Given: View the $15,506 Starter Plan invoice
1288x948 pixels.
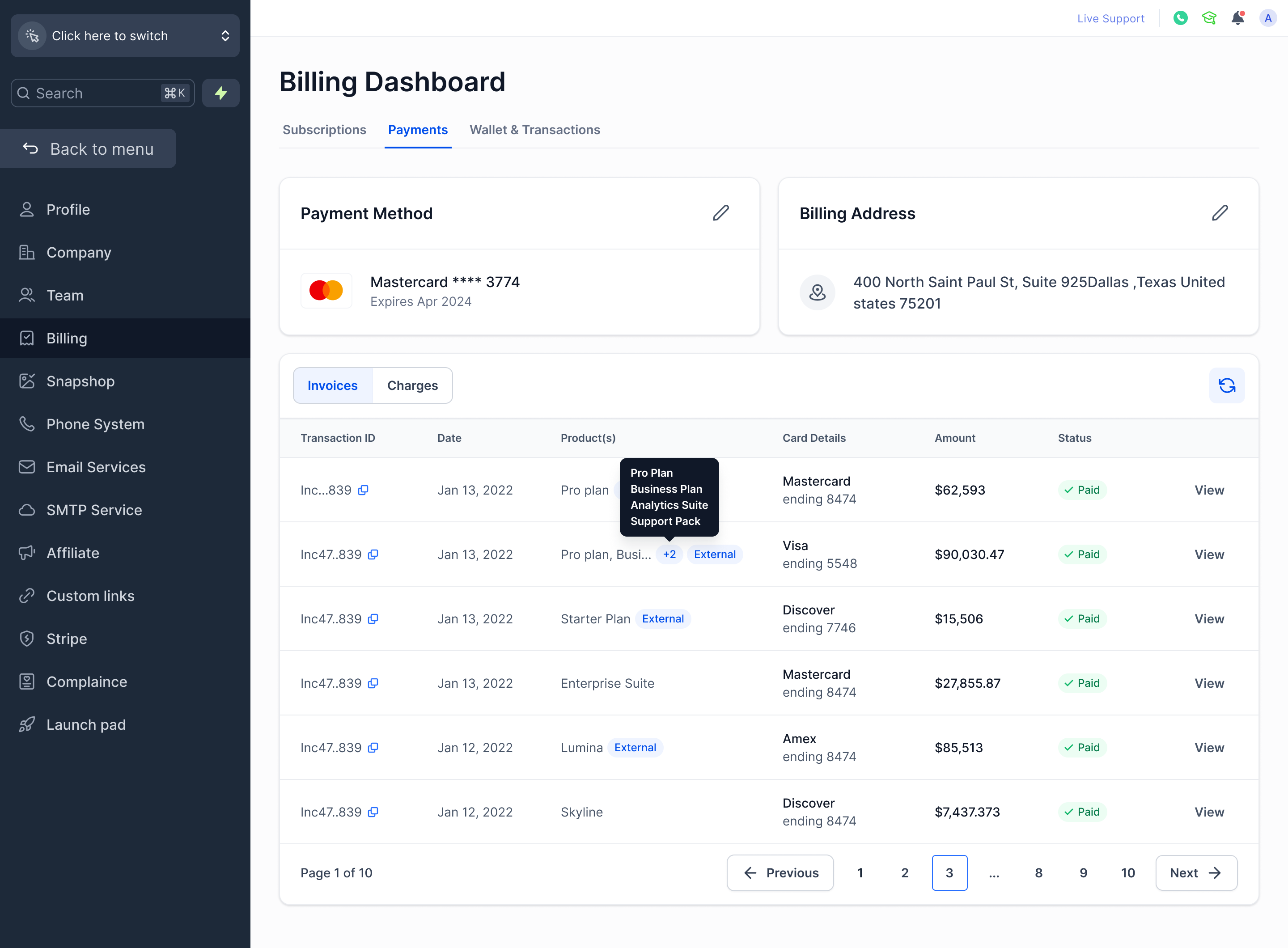Looking at the screenshot, I should tap(1209, 618).
